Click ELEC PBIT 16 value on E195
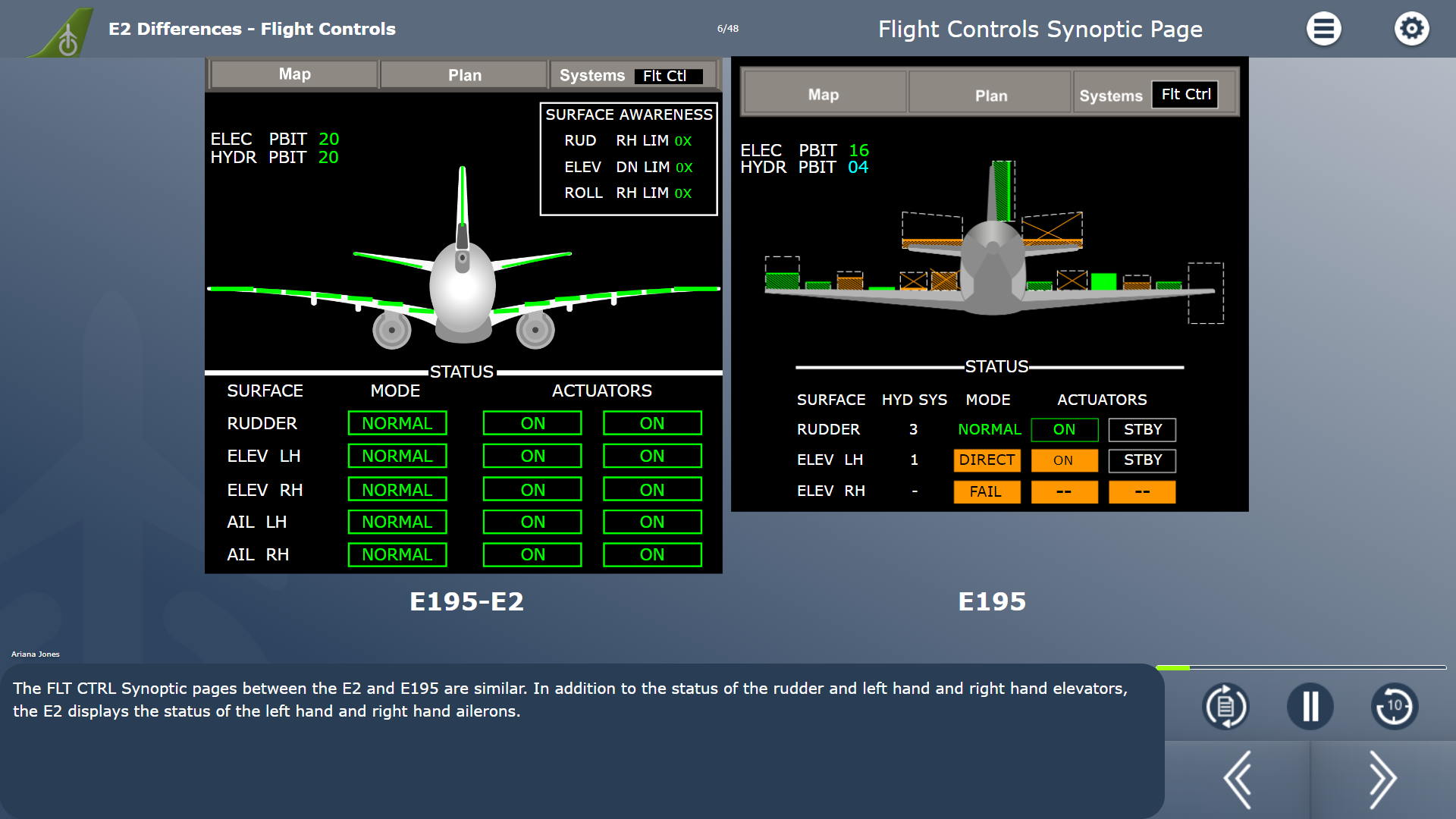The height and width of the screenshot is (819, 1456). point(858,150)
